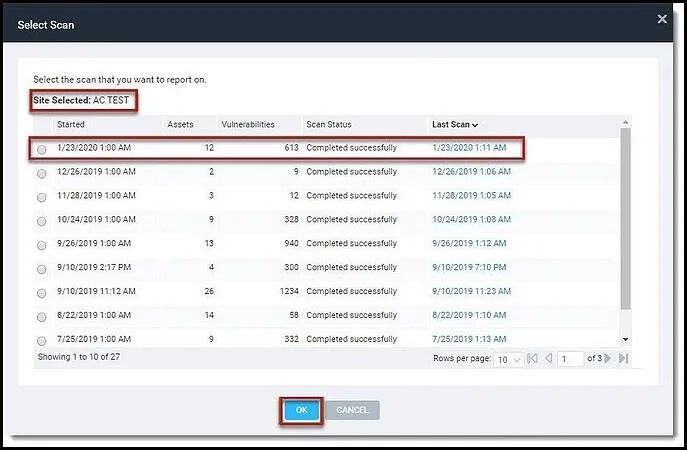
Task: Choose the 9/10/2019 2:17 PM scan radio button
Action: pyautogui.click(x=42, y=269)
